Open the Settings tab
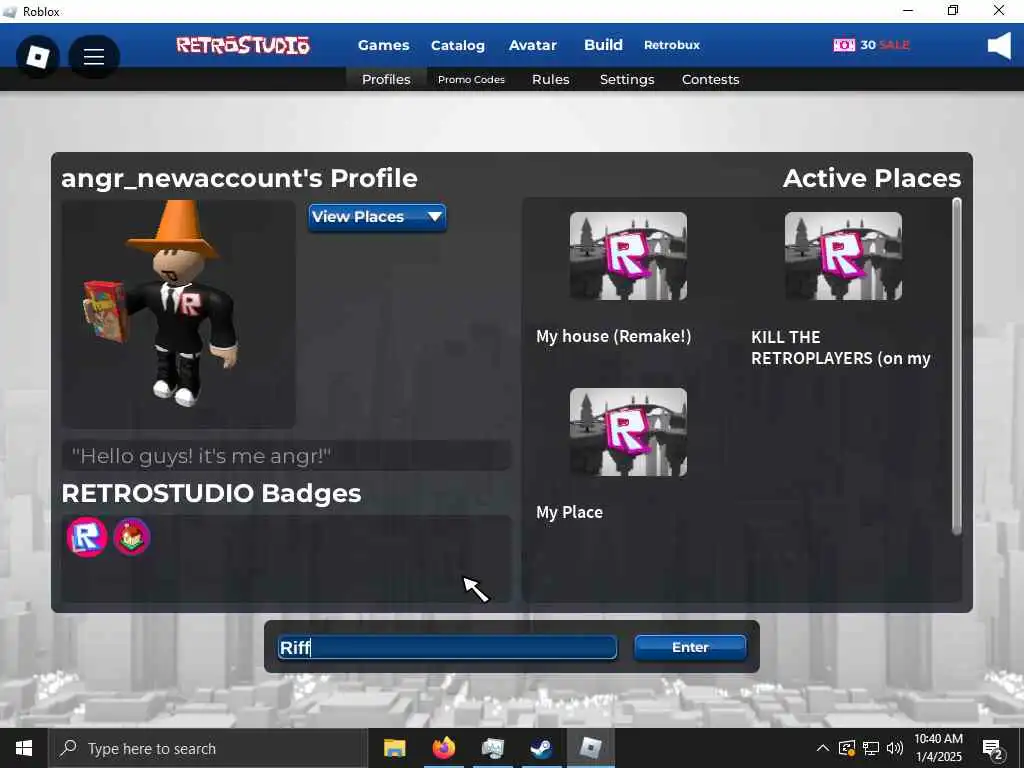 [x=627, y=80]
